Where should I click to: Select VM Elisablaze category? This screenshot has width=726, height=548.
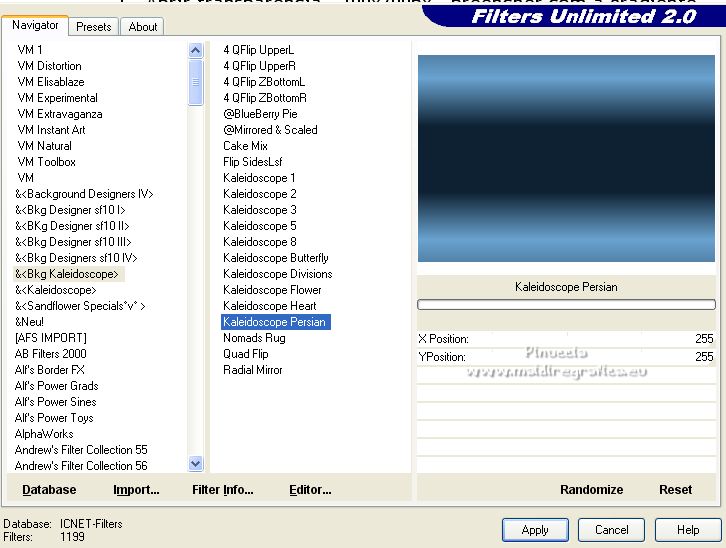[51, 82]
